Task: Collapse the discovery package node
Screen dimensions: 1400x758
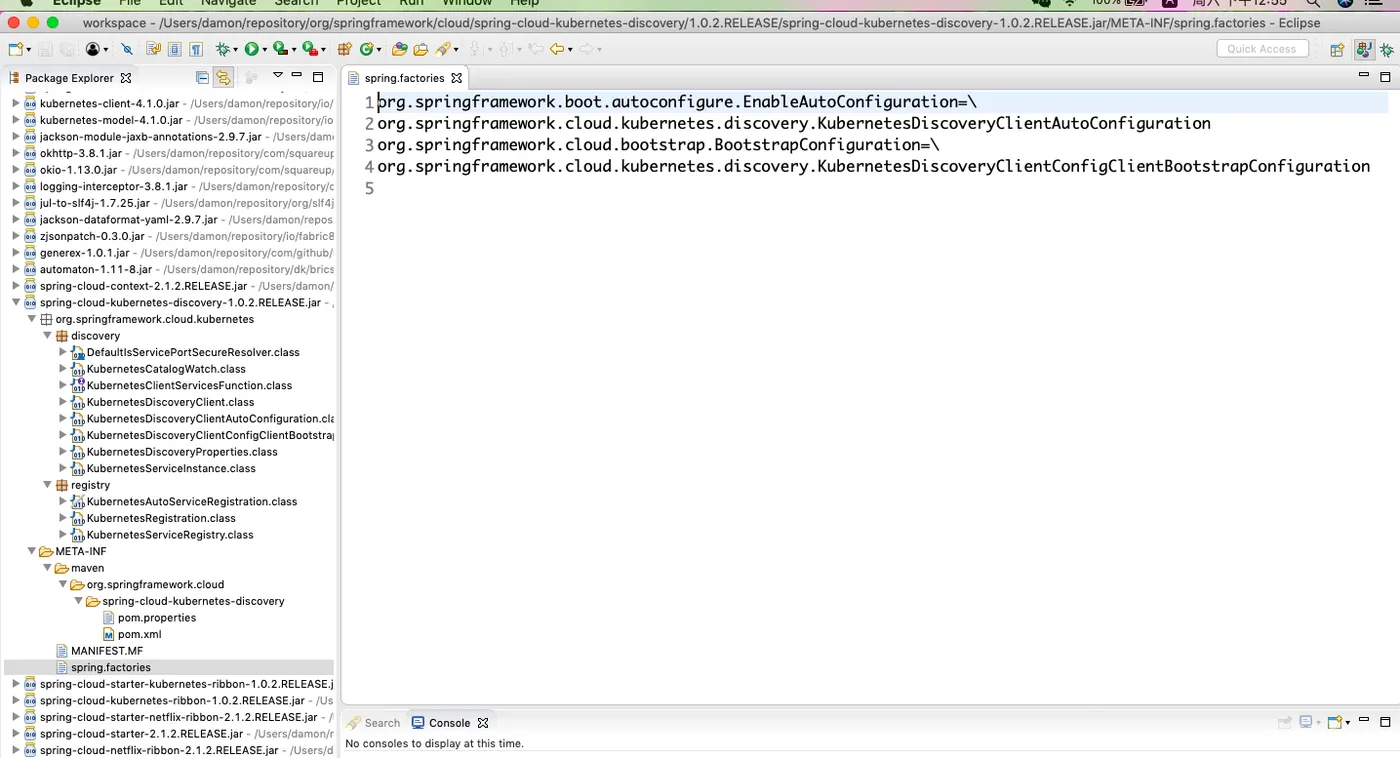Action: coord(47,336)
